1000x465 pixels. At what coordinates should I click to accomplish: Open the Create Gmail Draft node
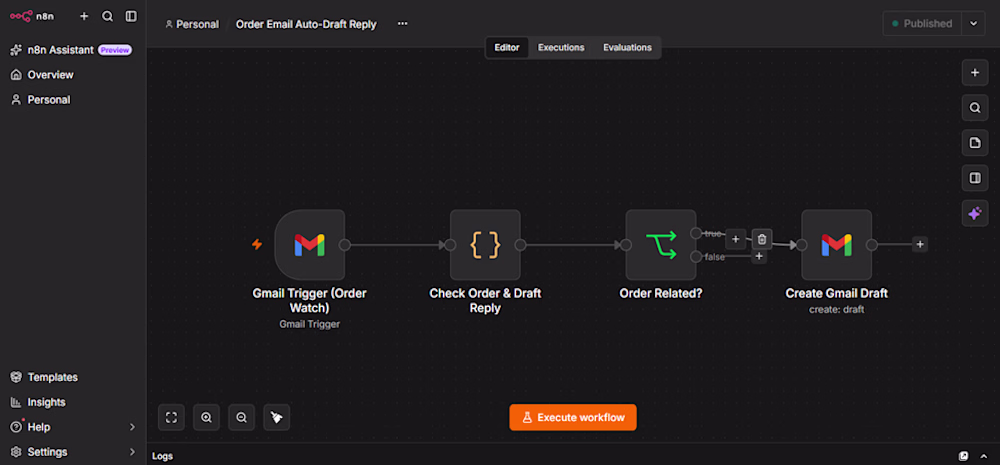[x=837, y=245]
